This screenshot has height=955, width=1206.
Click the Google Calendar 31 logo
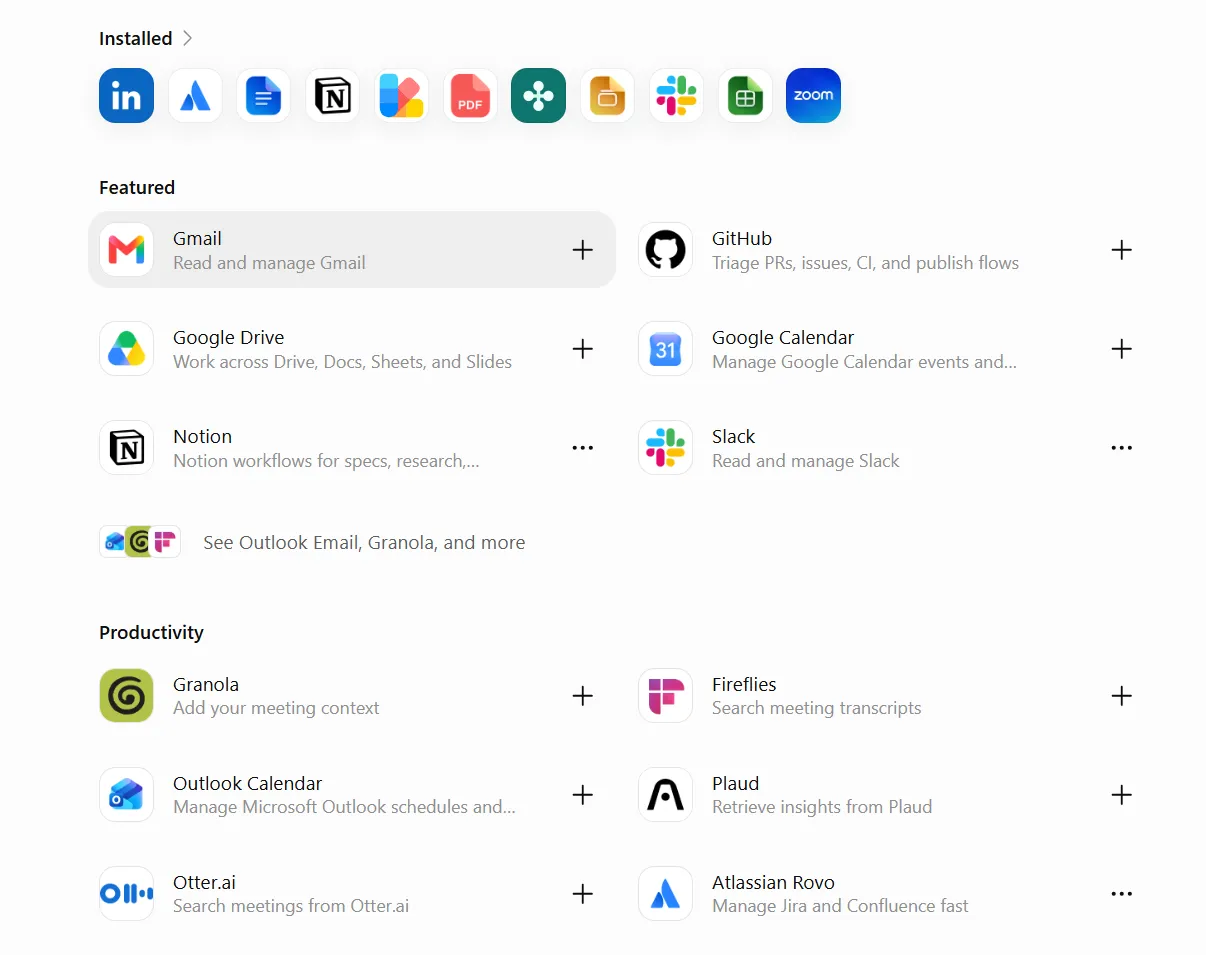click(x=665, y=349)
